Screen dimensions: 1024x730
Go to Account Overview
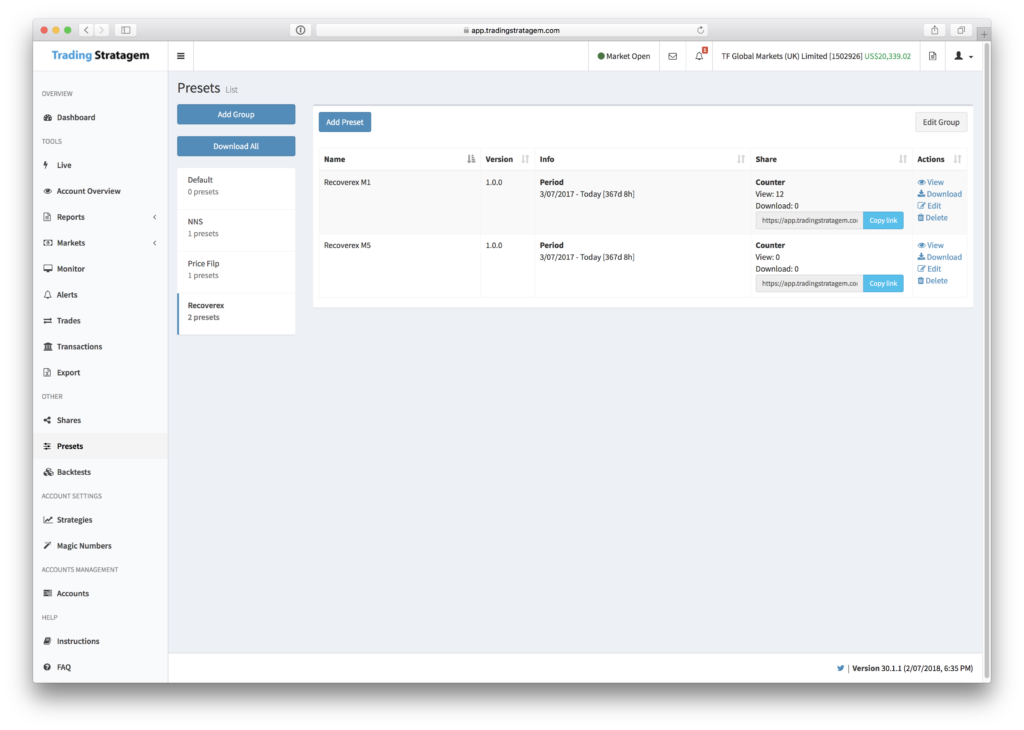point(88,191)
